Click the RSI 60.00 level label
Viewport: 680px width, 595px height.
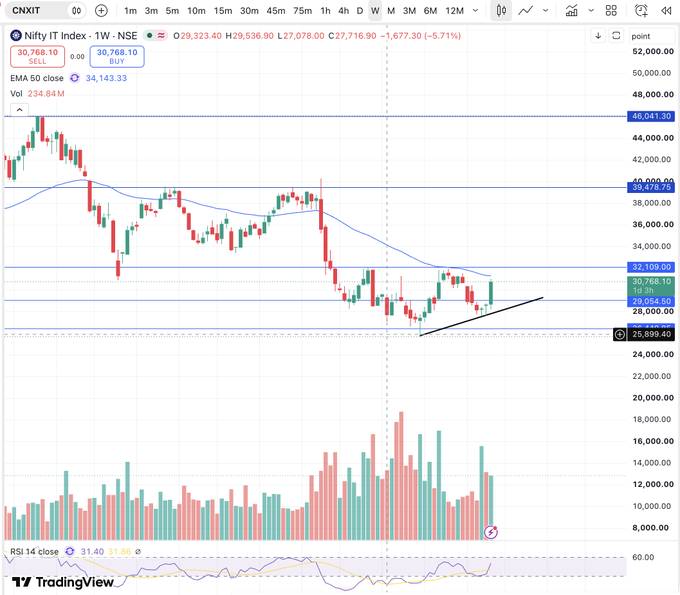643,557
